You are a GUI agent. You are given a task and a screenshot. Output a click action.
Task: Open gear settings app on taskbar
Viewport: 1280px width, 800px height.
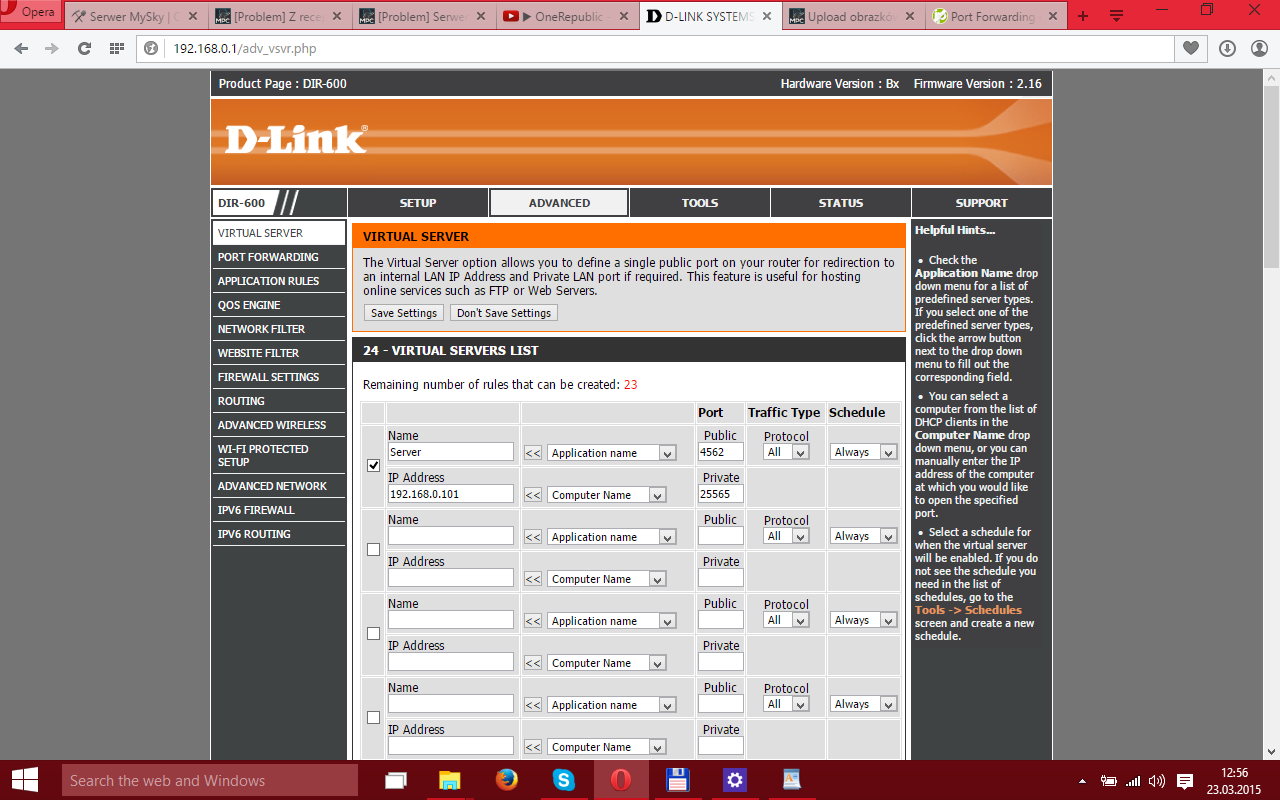[x=735, y=780]
